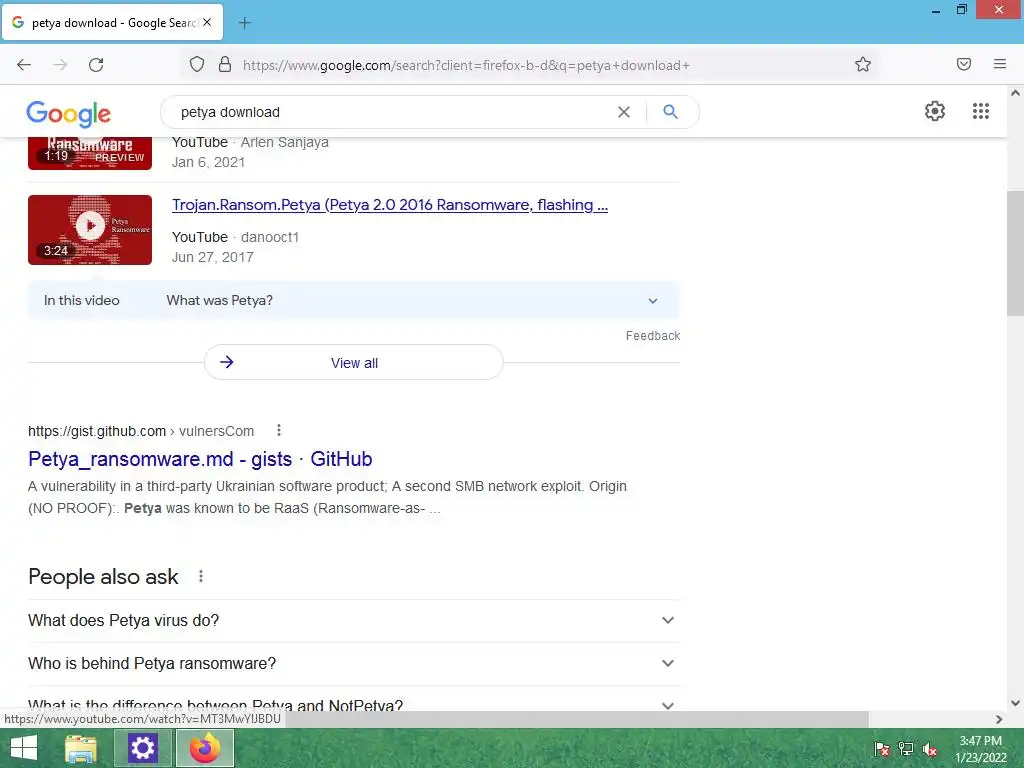Go to the Google homepage logo

pos(69,114)
